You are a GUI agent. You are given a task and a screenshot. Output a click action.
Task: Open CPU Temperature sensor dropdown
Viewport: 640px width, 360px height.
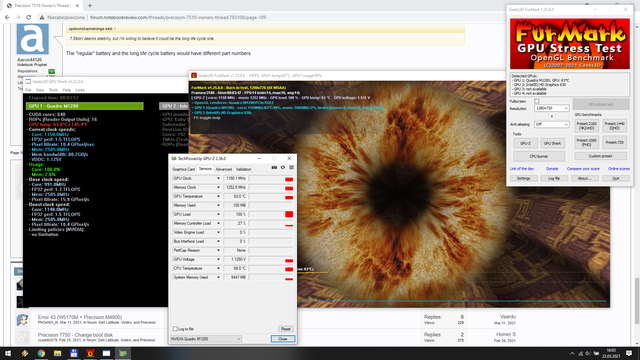218,268
